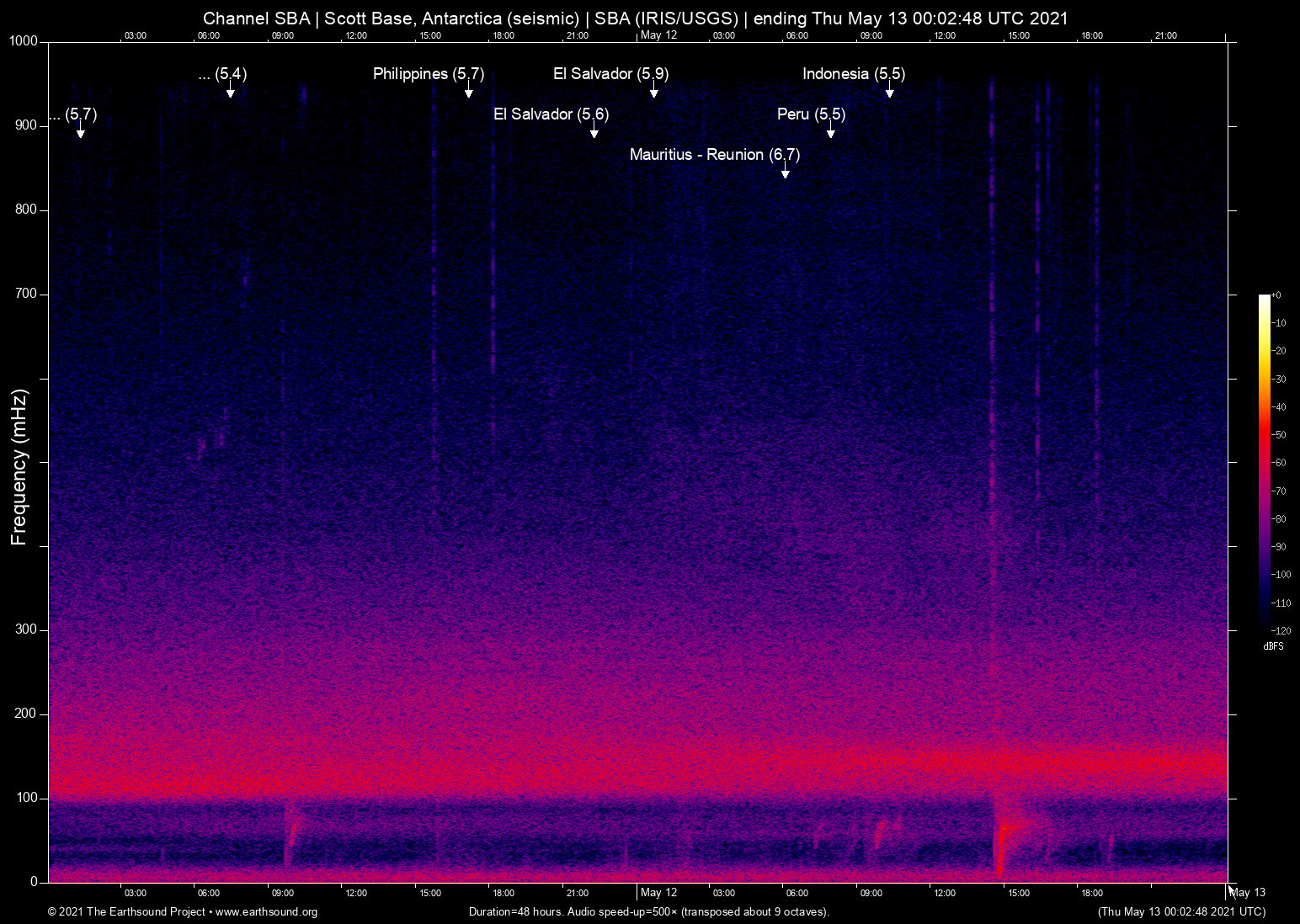
Task: Click the El Salvador (5.9) annotation
Action: (610, 74)
